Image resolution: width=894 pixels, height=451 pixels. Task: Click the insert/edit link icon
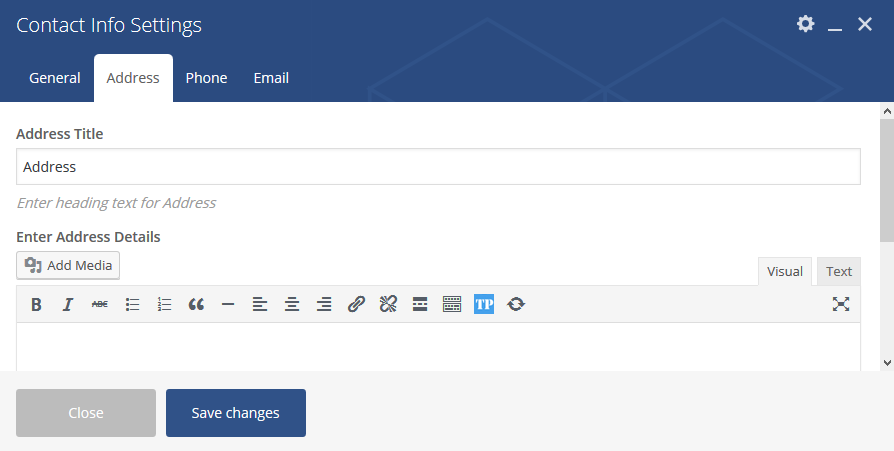click(x=356, y=305)
